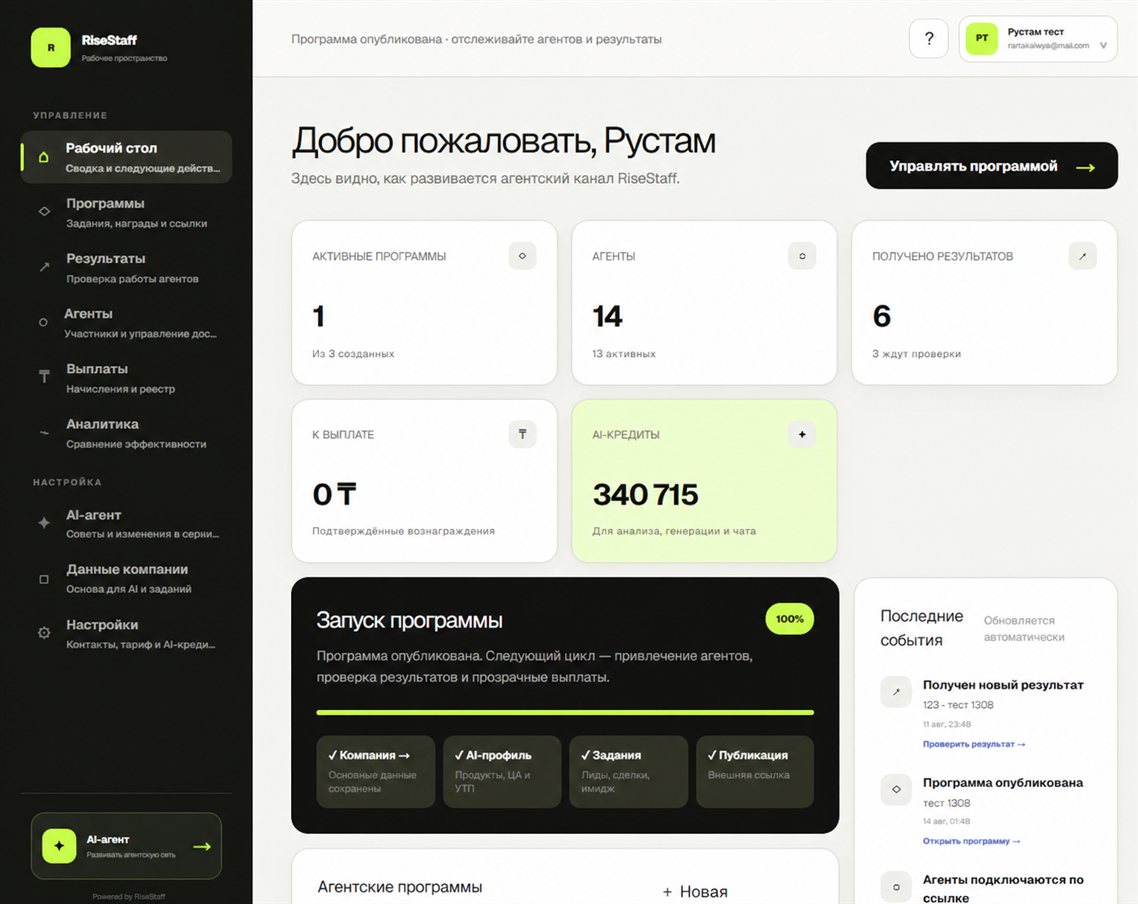Click the gear icon beside Настройки
1138x904 pixels.
click(44, 633)
